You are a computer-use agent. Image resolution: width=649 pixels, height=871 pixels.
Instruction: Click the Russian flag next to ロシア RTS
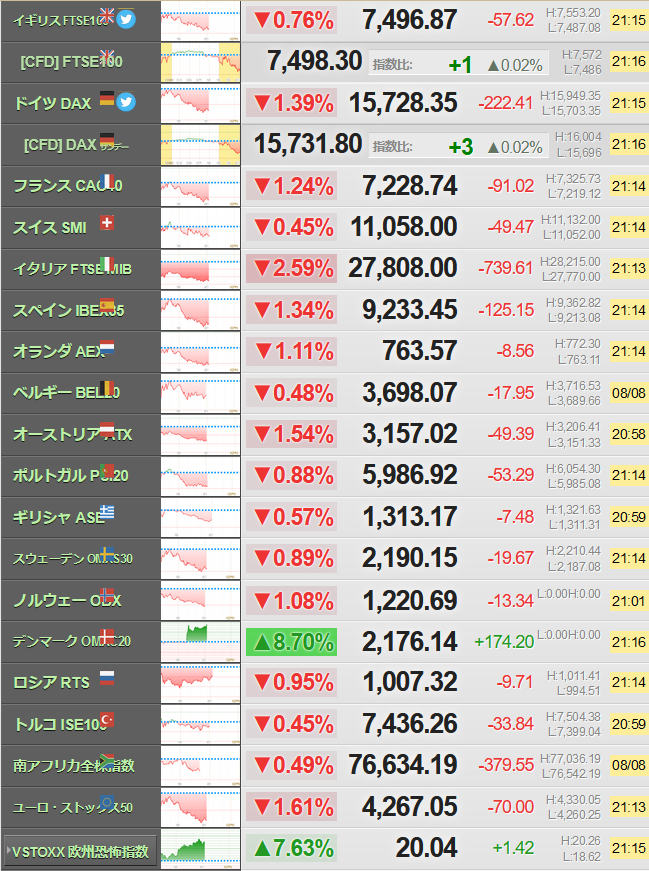click(x=107, y=678)
